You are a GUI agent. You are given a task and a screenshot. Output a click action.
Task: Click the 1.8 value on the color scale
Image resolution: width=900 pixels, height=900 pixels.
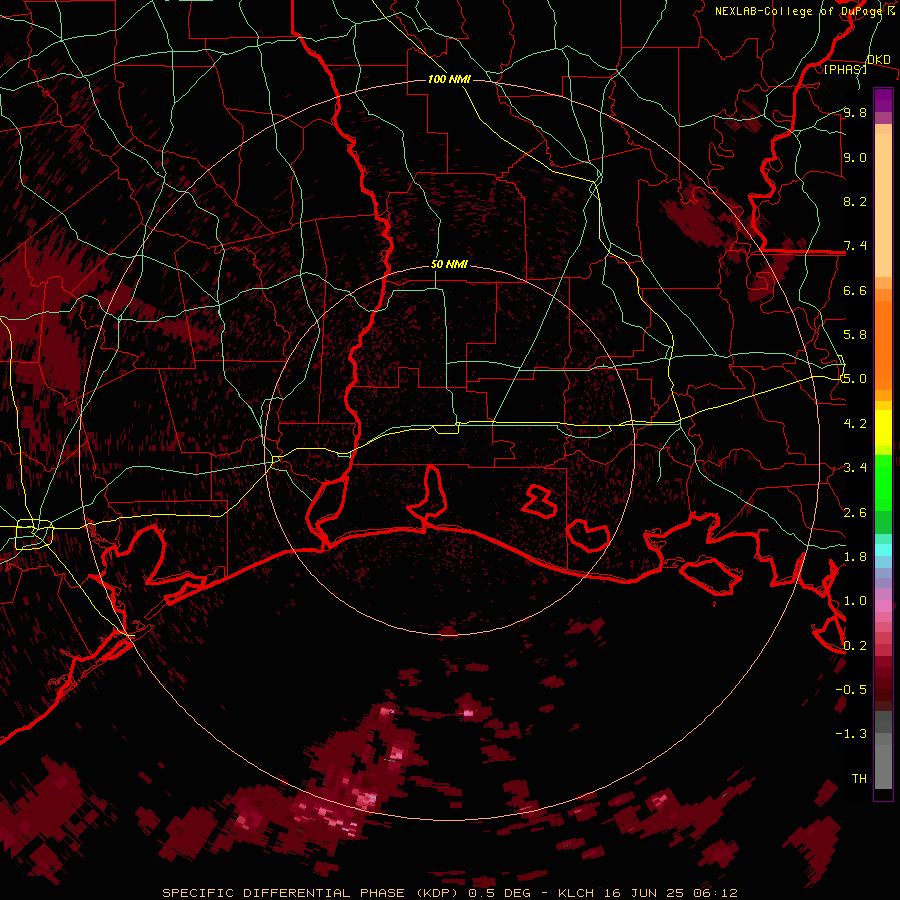[x=855, y=557]
